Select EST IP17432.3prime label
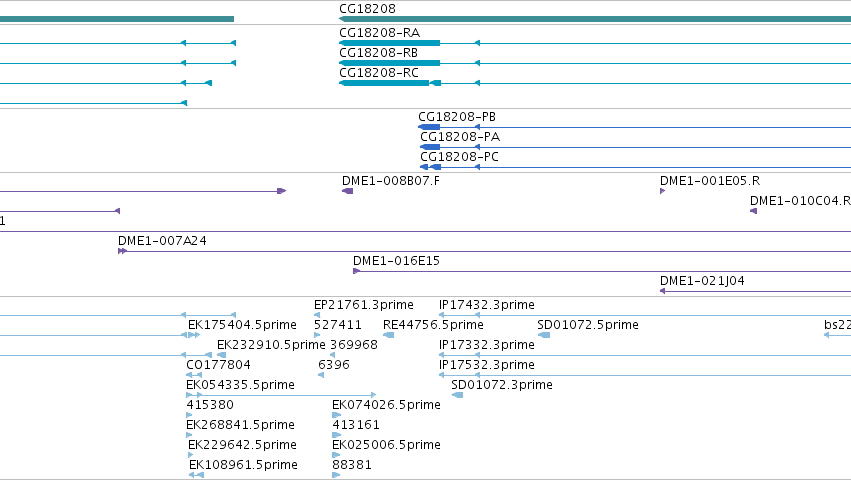This screenshot has height=480, width=851. [487, 305]
